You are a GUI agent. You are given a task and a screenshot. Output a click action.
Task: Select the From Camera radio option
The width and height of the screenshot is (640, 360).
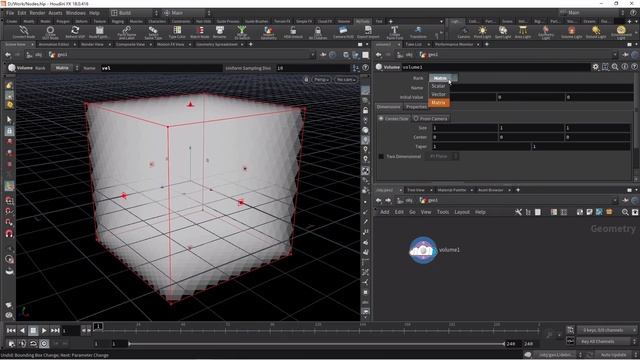click(431, 118)
